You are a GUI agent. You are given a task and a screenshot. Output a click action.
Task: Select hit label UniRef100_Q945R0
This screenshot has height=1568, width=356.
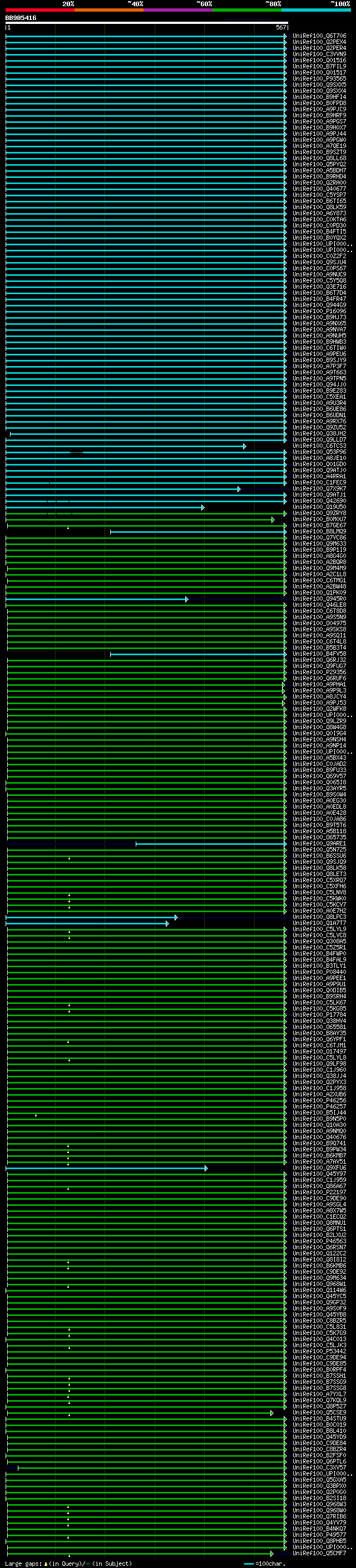(319, 599)
